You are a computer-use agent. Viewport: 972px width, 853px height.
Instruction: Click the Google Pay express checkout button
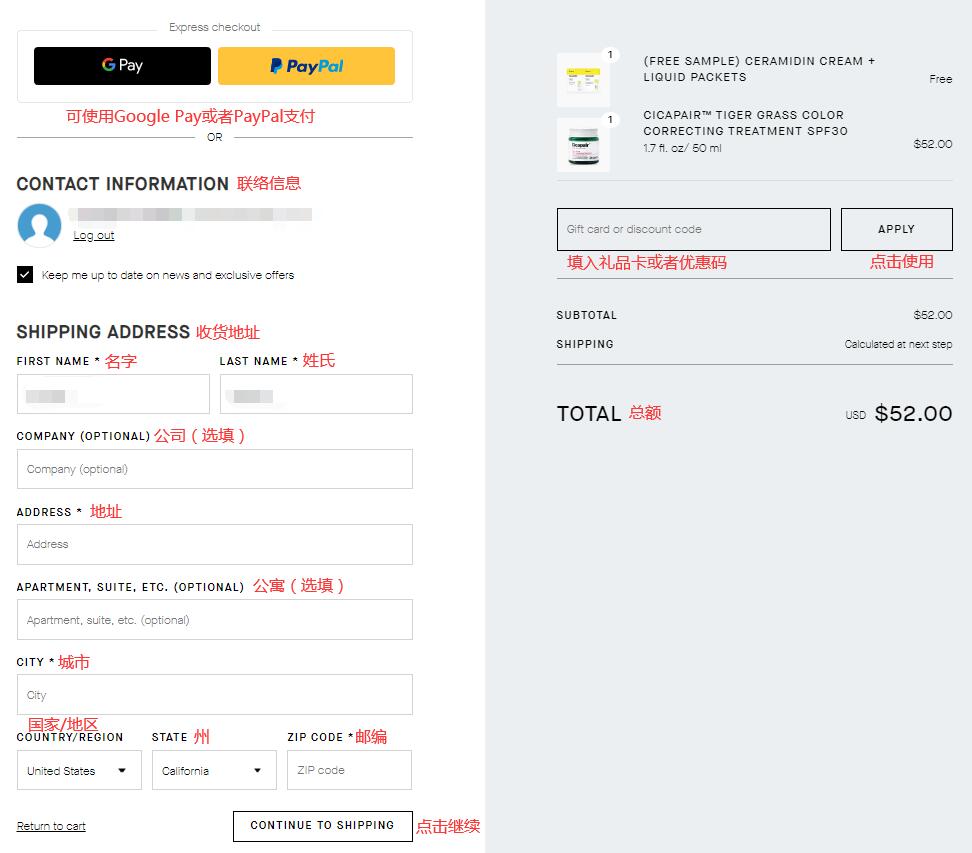(123, 66)
